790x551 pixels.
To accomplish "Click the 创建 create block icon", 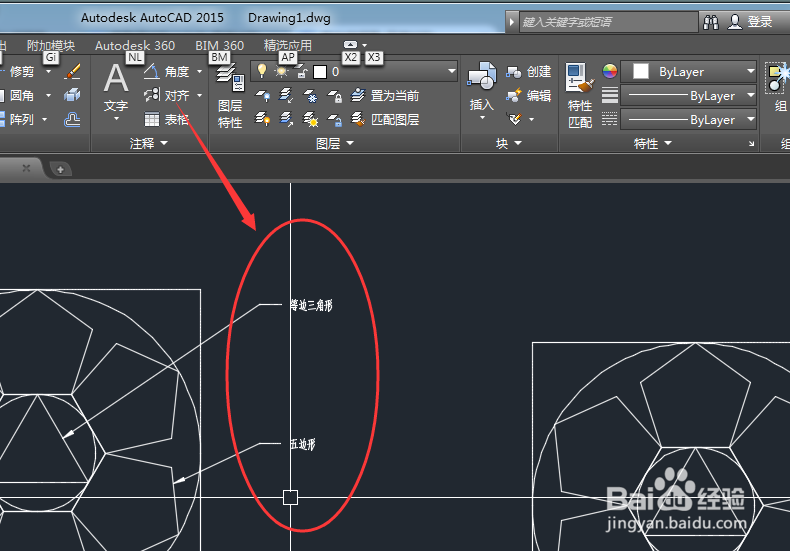I will pos(513,72).
